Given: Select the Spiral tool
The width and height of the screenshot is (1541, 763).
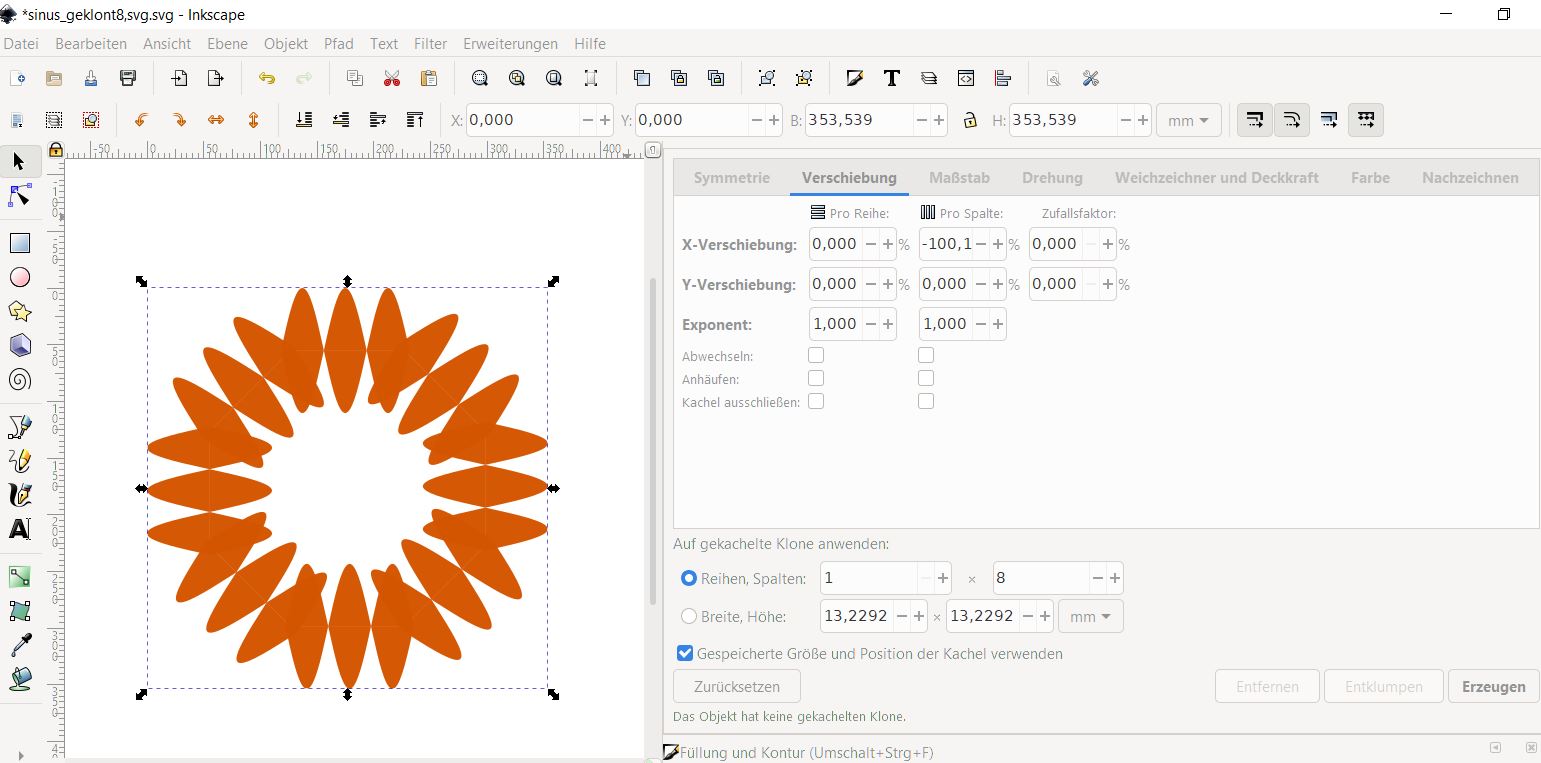Looking at the screenshot, I should coord(19,379).
